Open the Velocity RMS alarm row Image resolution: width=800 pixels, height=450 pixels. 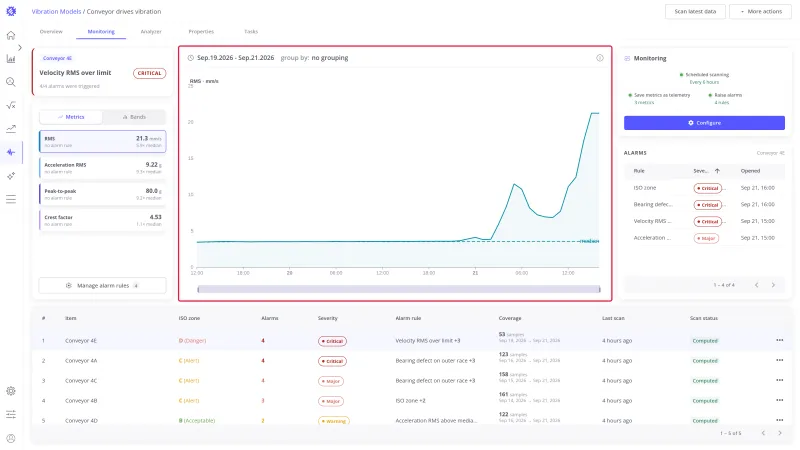point(704,221)
